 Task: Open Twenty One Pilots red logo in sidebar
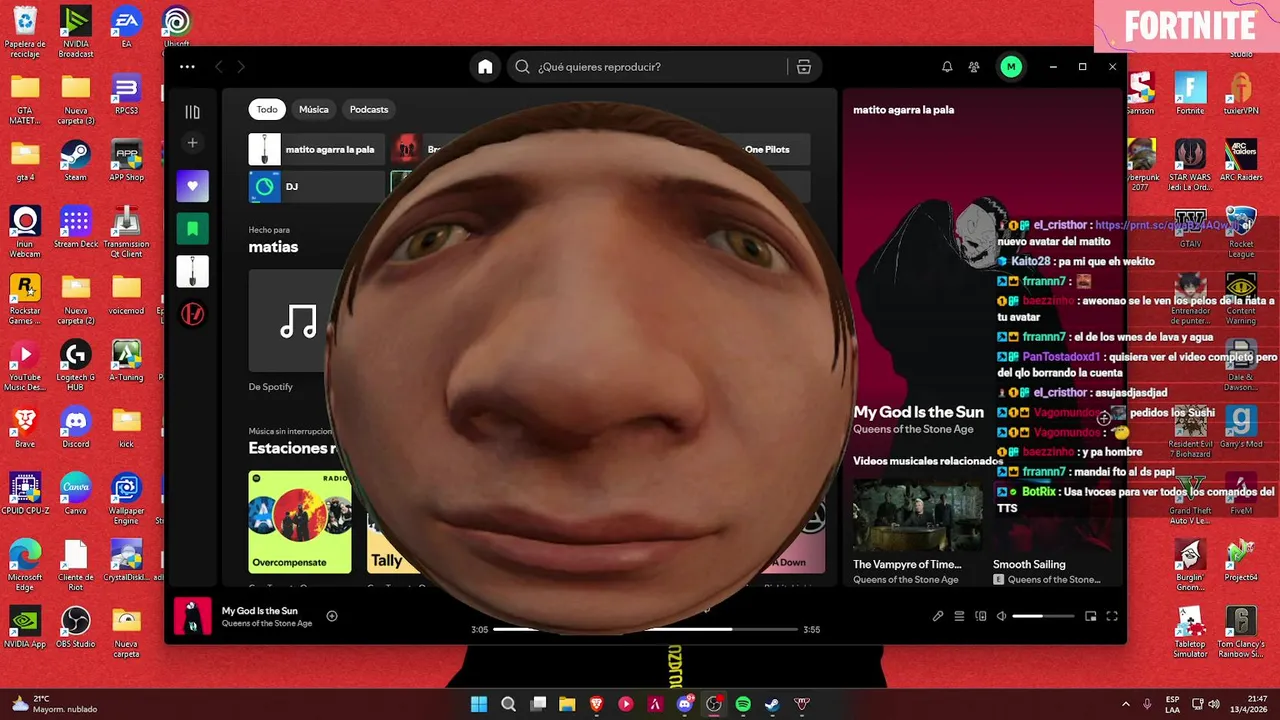click(x=193, y=314)
